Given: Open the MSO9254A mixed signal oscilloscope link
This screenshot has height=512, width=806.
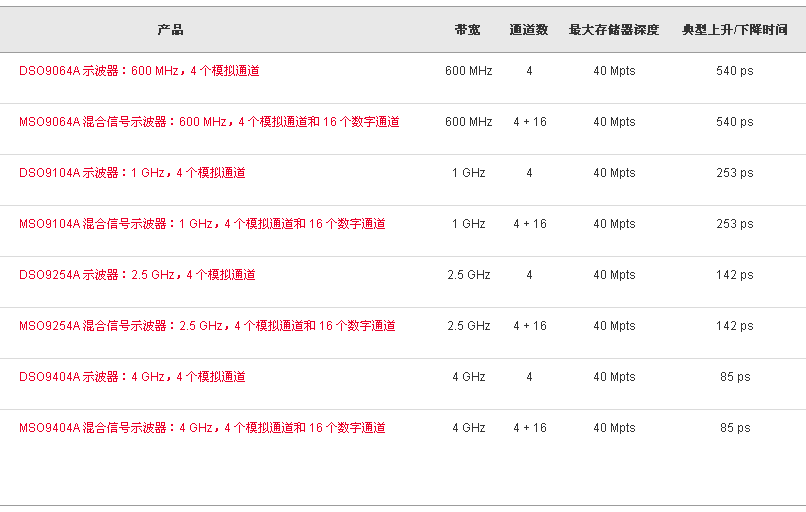Looking at the screenshot, I should 207,325.
